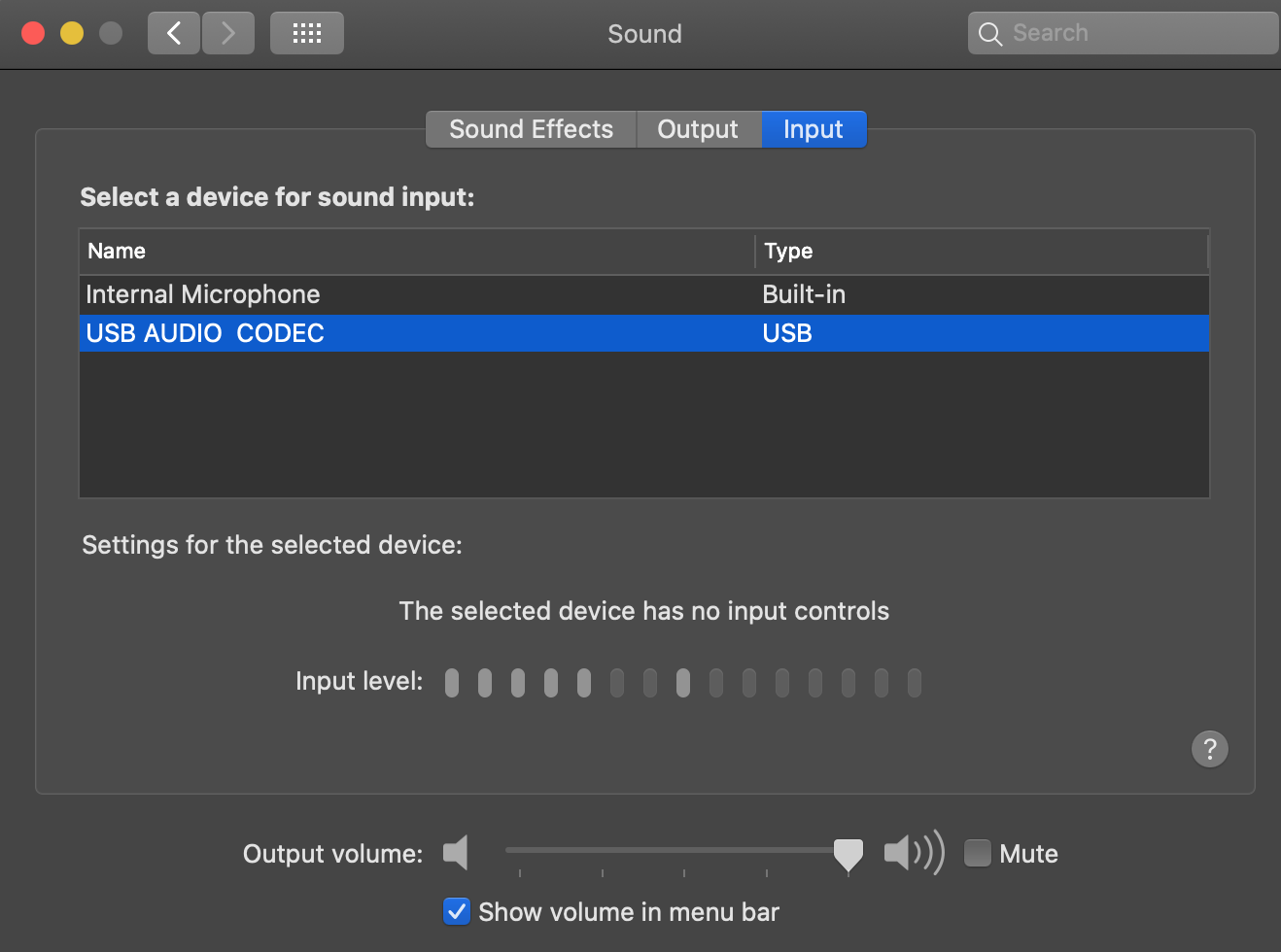1281x952 pixels.
Task: Minimize the window with yellow button
Action: (x=72, y=33)
